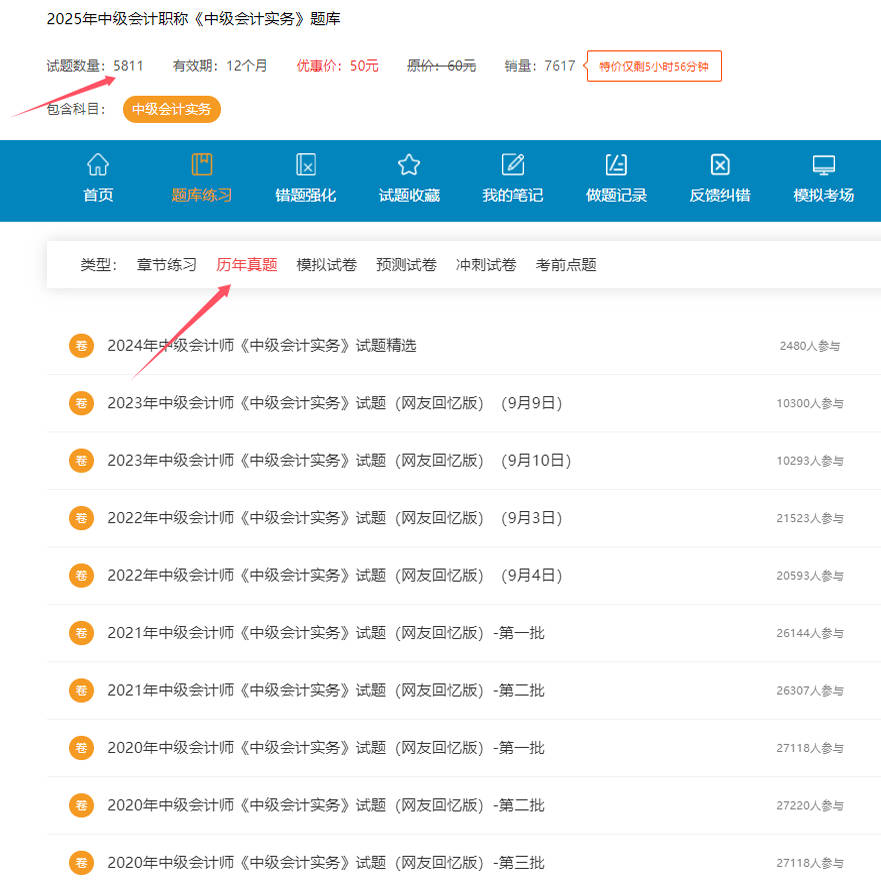
Task: Open 2020年 试题 第二批 paper
Action: [326, 806]
